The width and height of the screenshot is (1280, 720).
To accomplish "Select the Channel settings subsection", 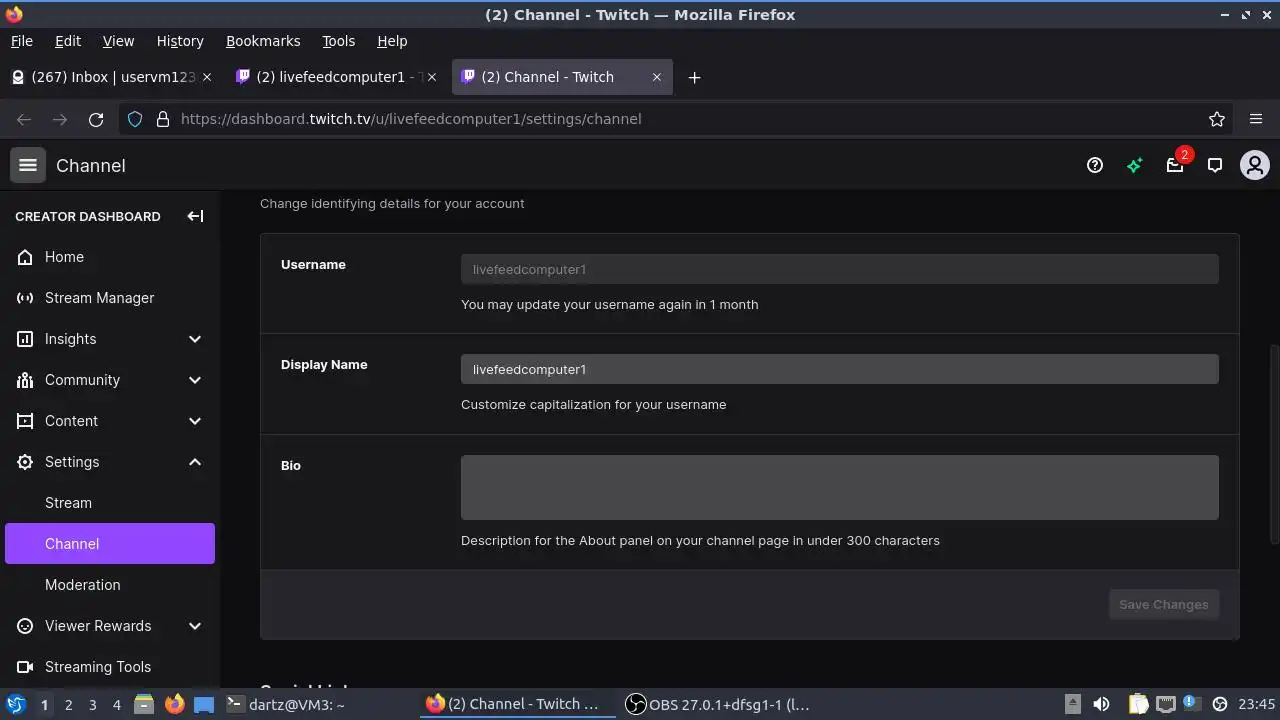I will pos(110,544).
